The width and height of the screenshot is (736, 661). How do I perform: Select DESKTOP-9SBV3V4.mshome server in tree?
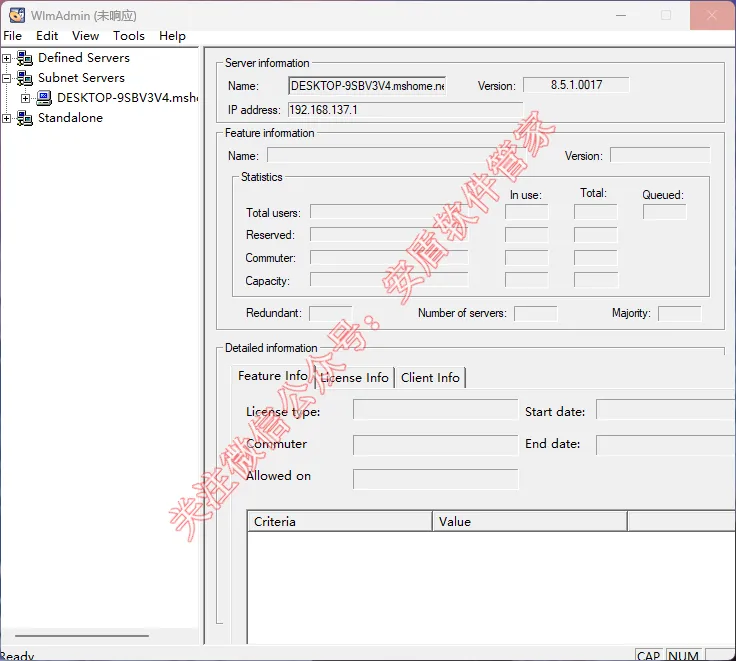pyautogui.click(x=127, y=98)
